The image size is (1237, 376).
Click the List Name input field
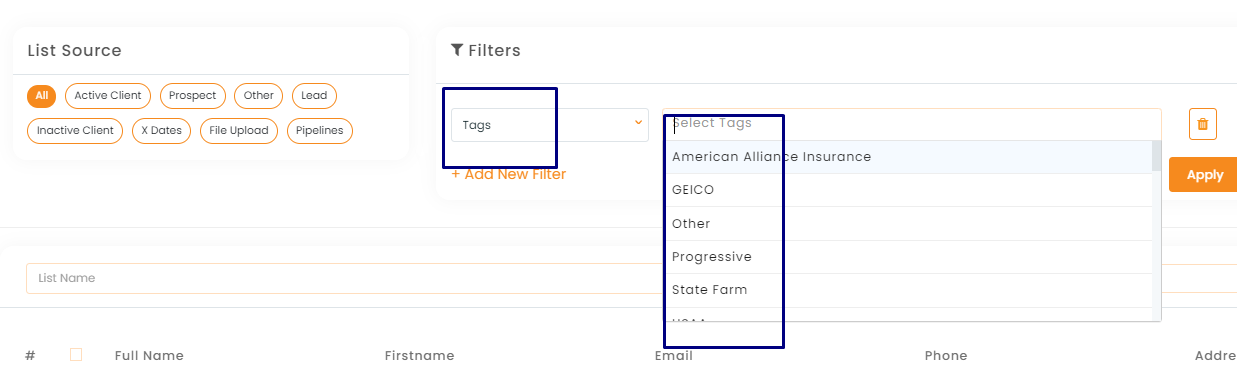(x=340, y=278)
